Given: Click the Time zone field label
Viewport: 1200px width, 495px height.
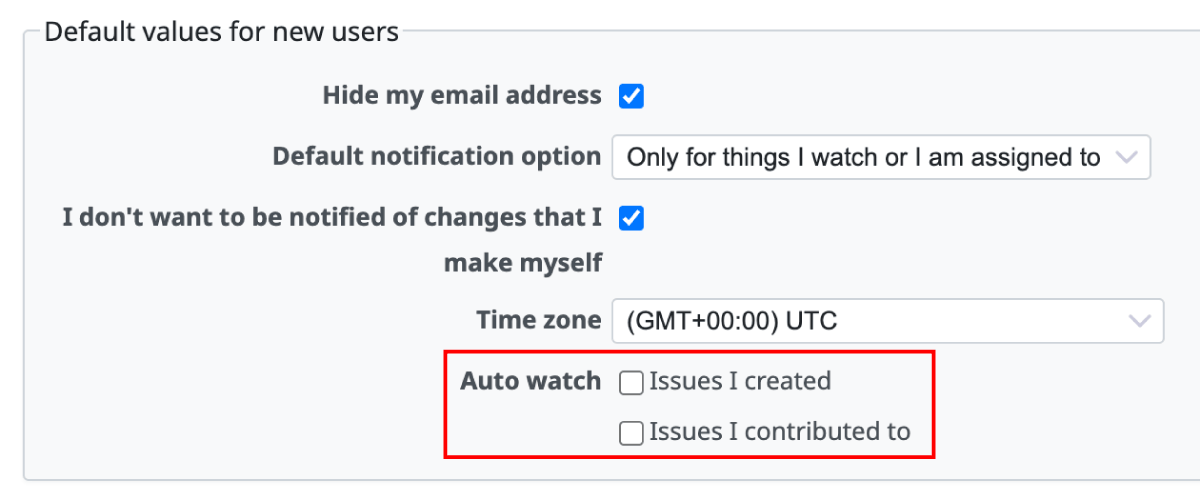Looking at the screenshot, I should coord(539,321).
